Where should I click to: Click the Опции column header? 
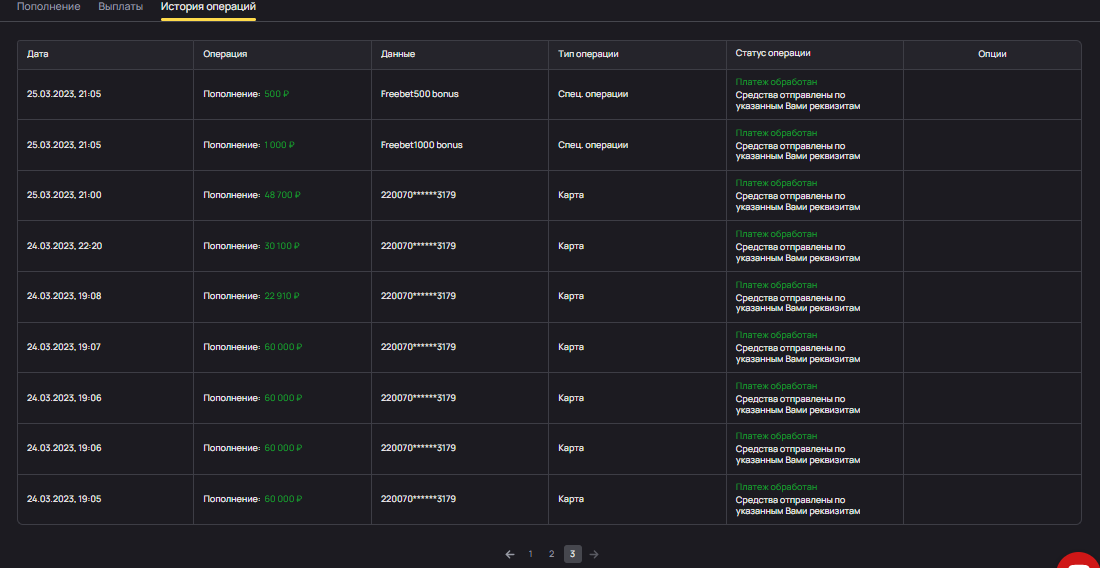tap(991, 54)
